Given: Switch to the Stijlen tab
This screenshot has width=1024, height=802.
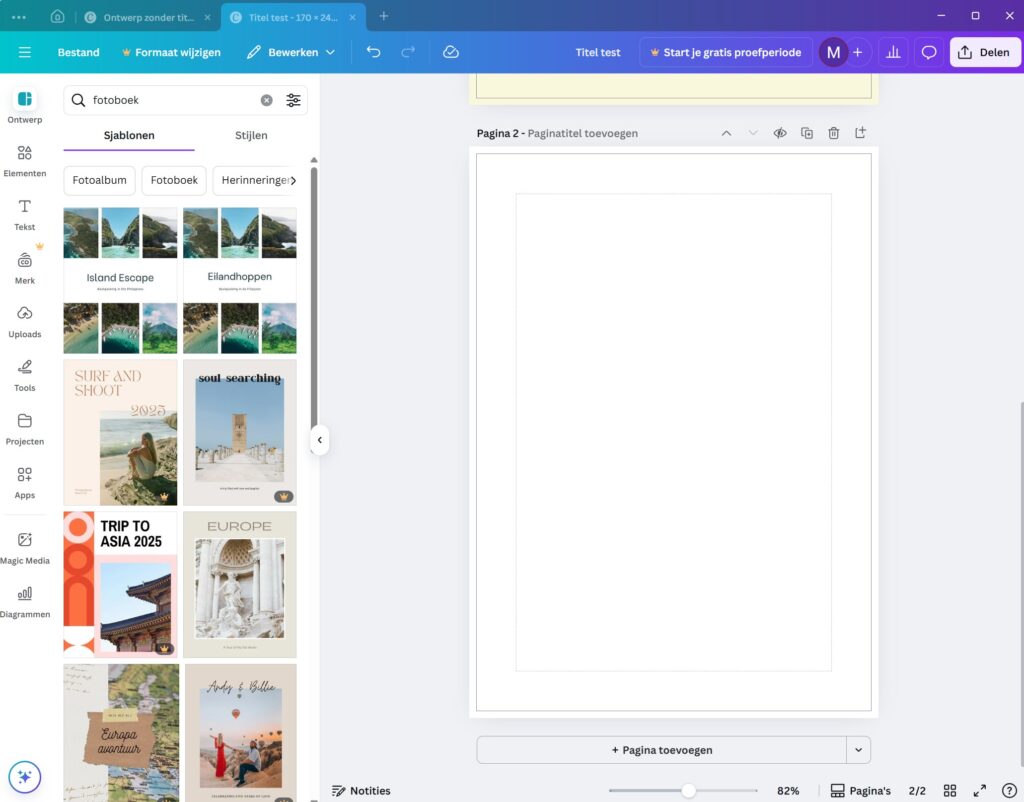Looking at the screenshot, I should coord(251,135).
